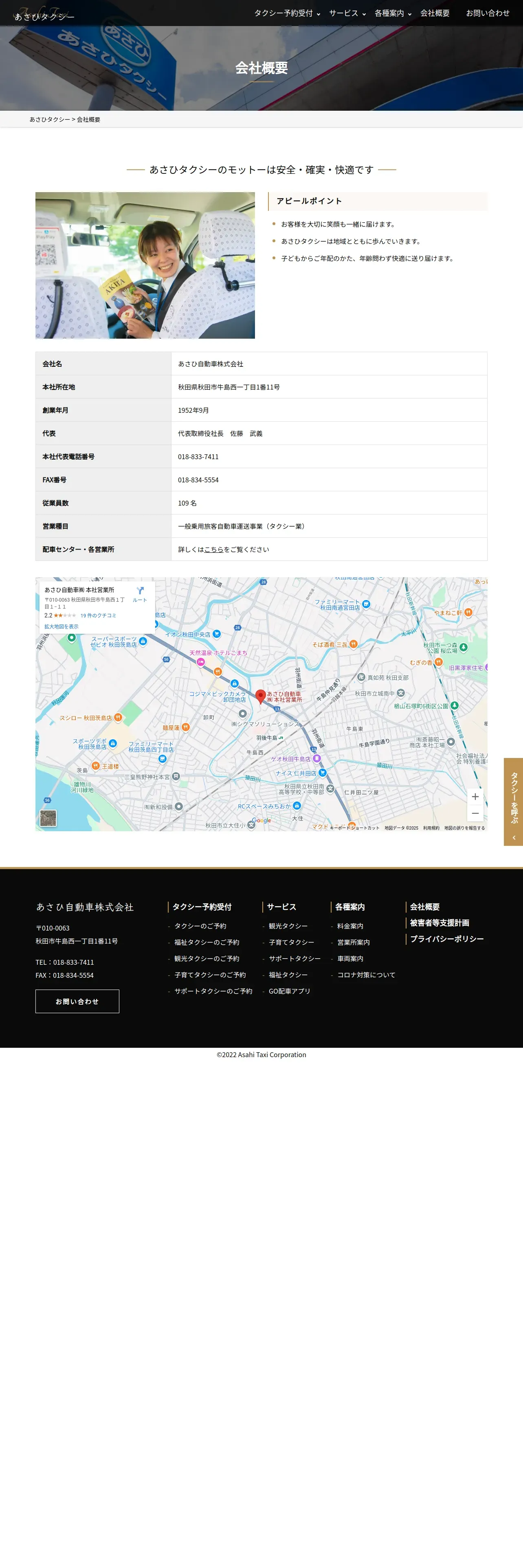This screenshot has height=1568, width=523.
Task: Click the 麺屋蓮 restaurant marker on map
Action: click(x=186, y=727)
